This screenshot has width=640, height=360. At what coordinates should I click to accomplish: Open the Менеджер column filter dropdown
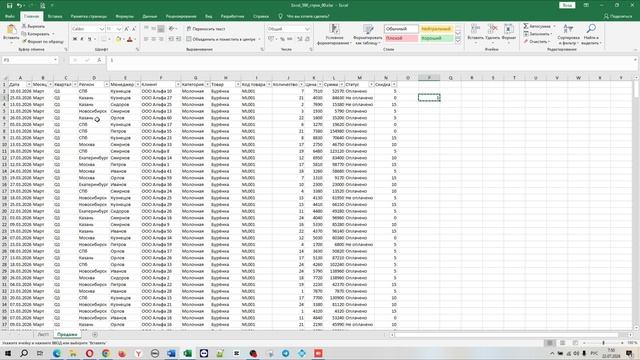138,84
